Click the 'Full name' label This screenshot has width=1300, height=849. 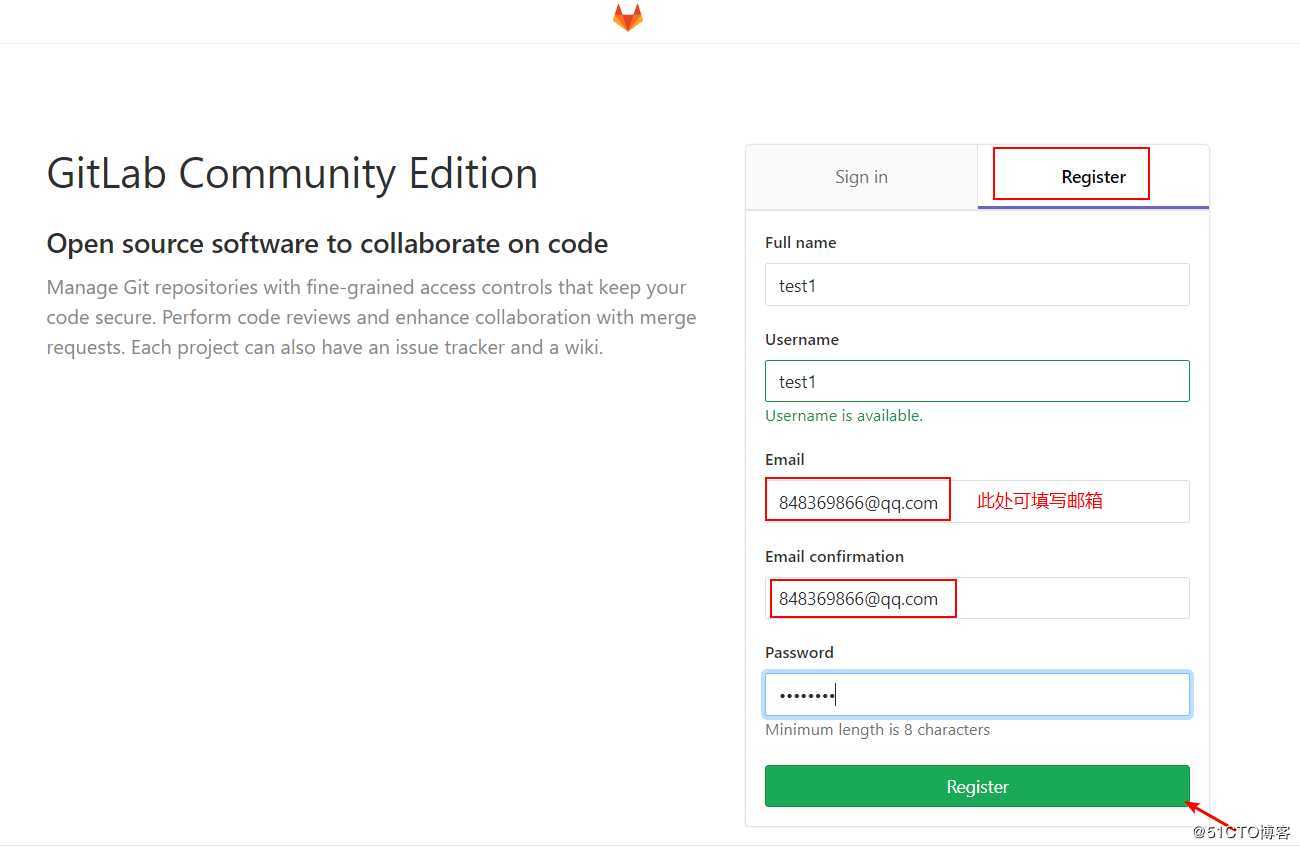[800, 243]
